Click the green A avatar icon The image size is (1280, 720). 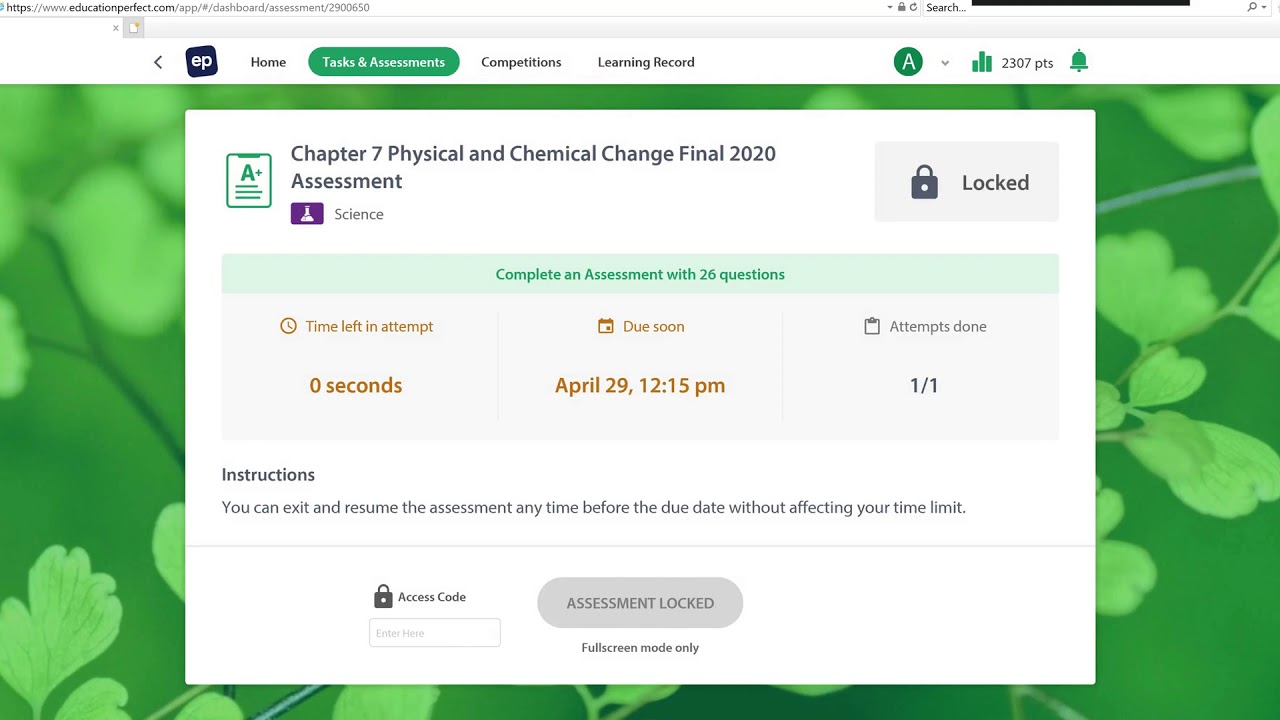[x=908, y=62]
